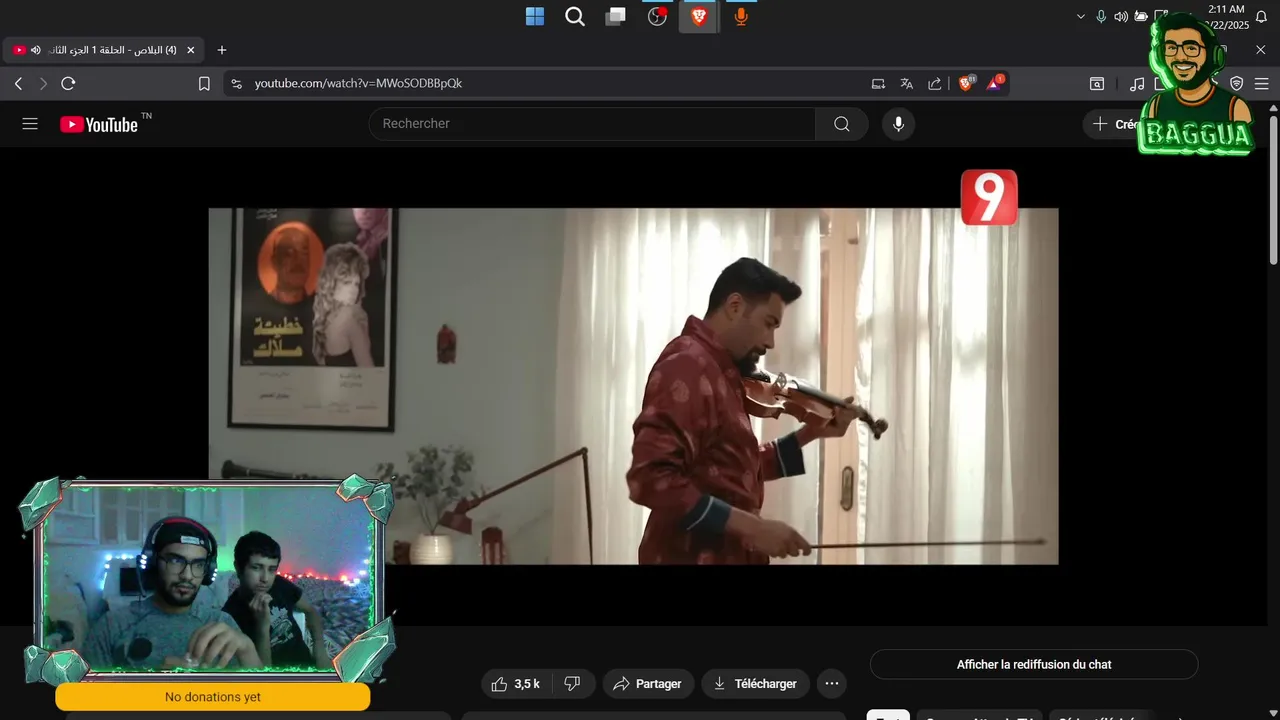Screen dimensions: 1280x720
Task: Translate this page
Action: pyautogui.click(x=906, y=84)
